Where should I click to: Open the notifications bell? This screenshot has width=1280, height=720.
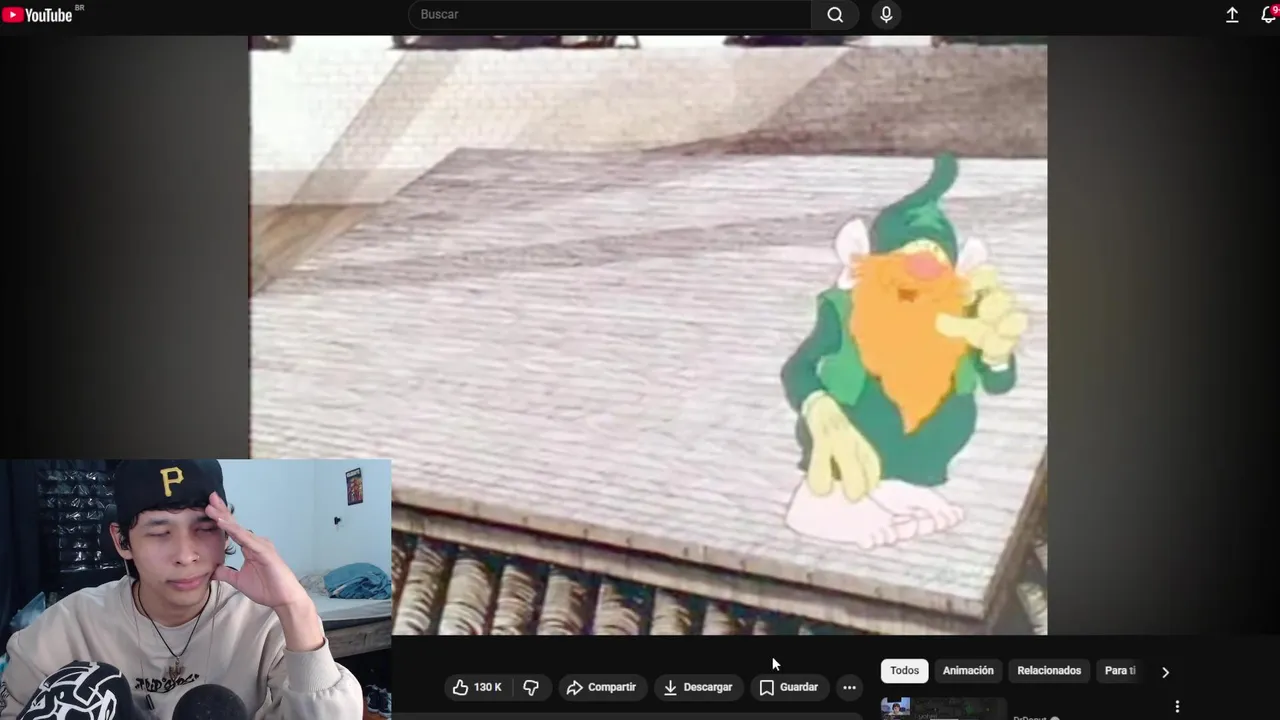1268,15
